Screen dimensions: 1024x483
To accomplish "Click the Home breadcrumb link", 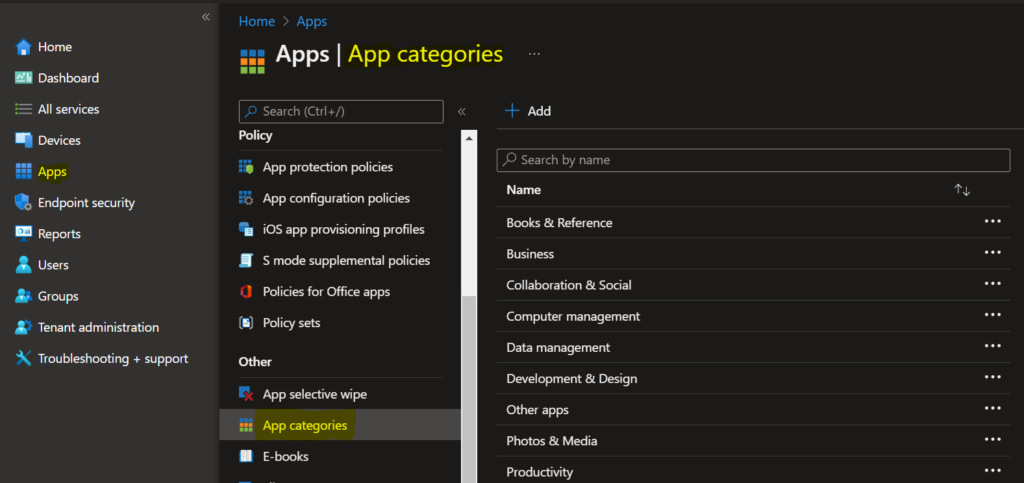I will pyautogui.click(x=257, y=22).
